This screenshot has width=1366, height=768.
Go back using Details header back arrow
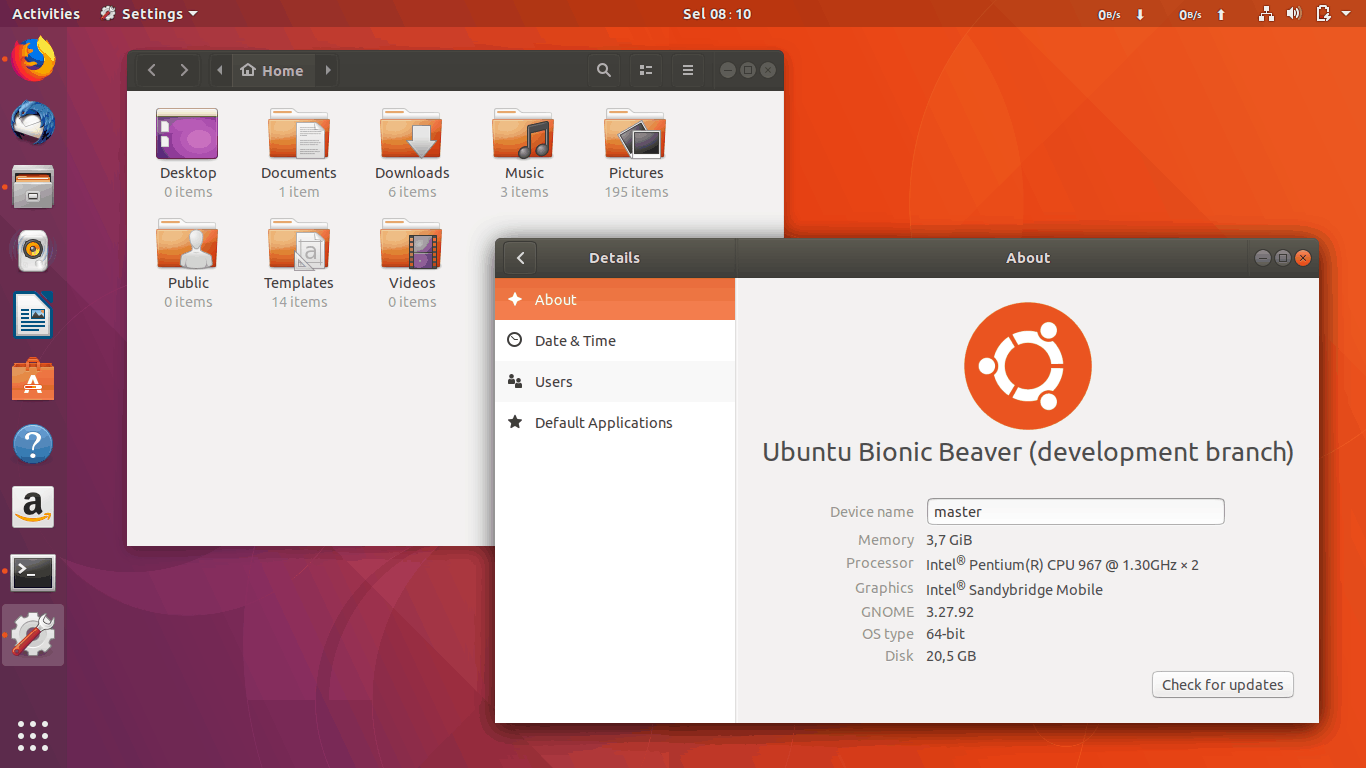(519, 257)
